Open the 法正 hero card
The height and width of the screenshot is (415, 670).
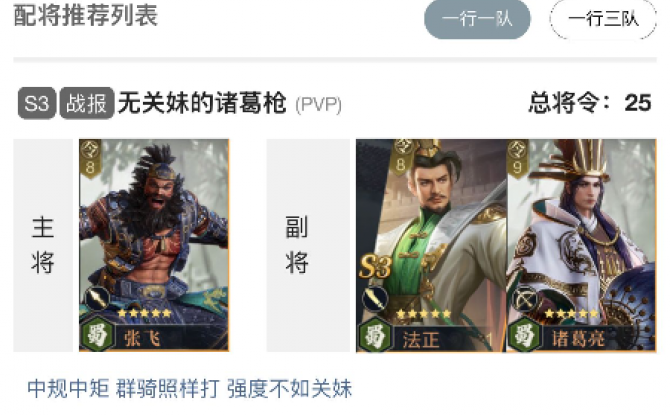[431, 245]
